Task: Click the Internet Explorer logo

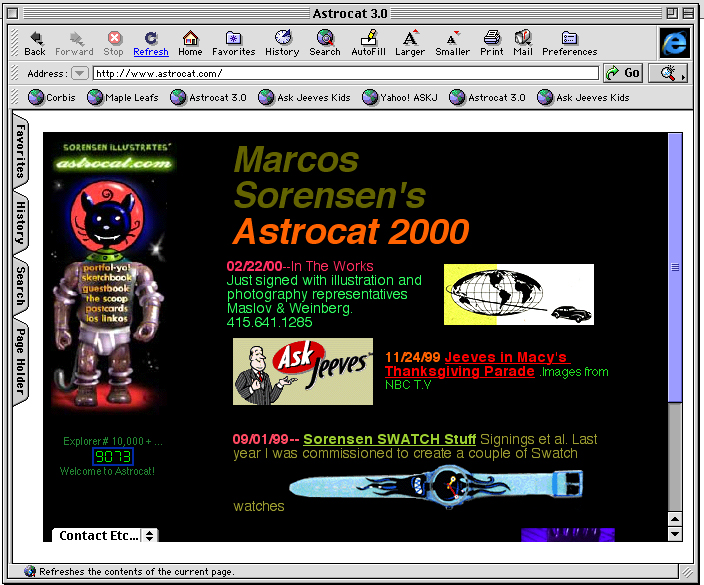Action: click(x=674, y=43)
